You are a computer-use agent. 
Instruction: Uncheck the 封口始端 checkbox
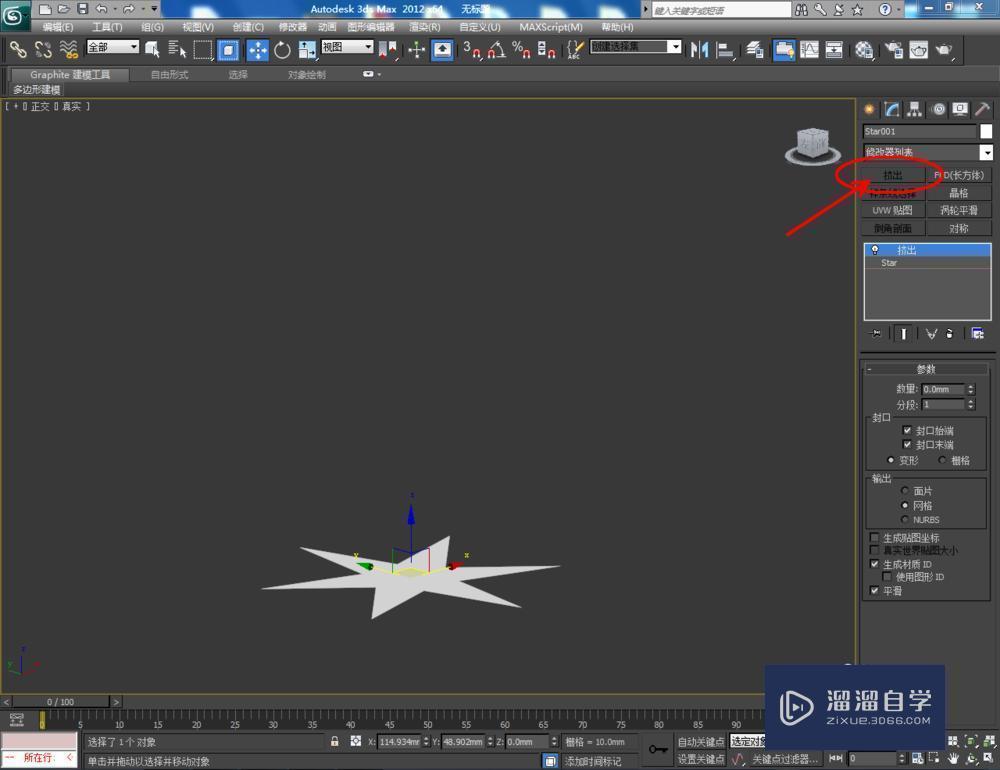point(908,430)
